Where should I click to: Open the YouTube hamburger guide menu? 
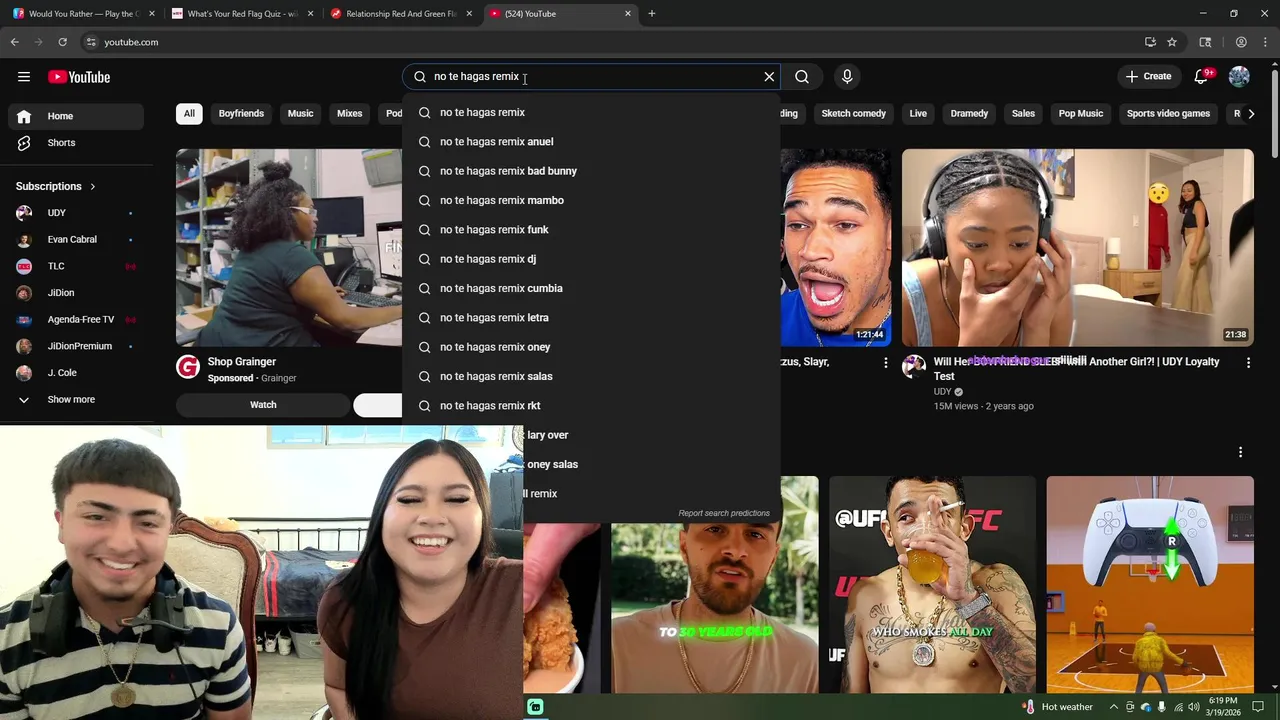pyautogui.click(x=24, y=77)
